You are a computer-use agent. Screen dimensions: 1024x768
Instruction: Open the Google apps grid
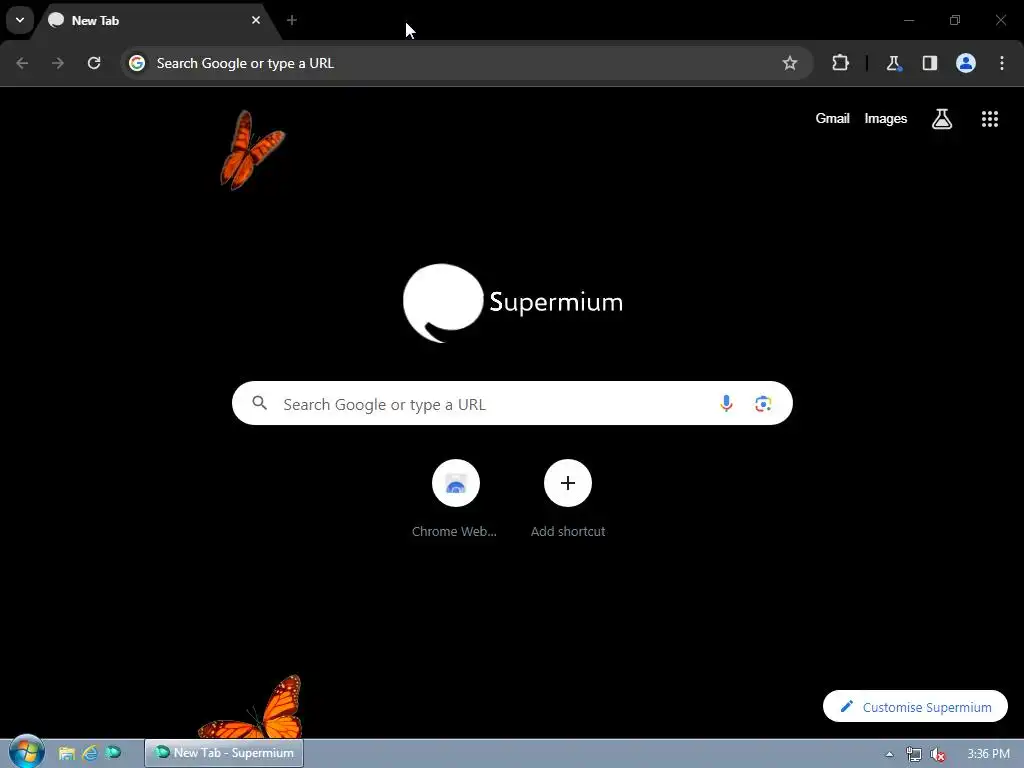pos(990,119)
